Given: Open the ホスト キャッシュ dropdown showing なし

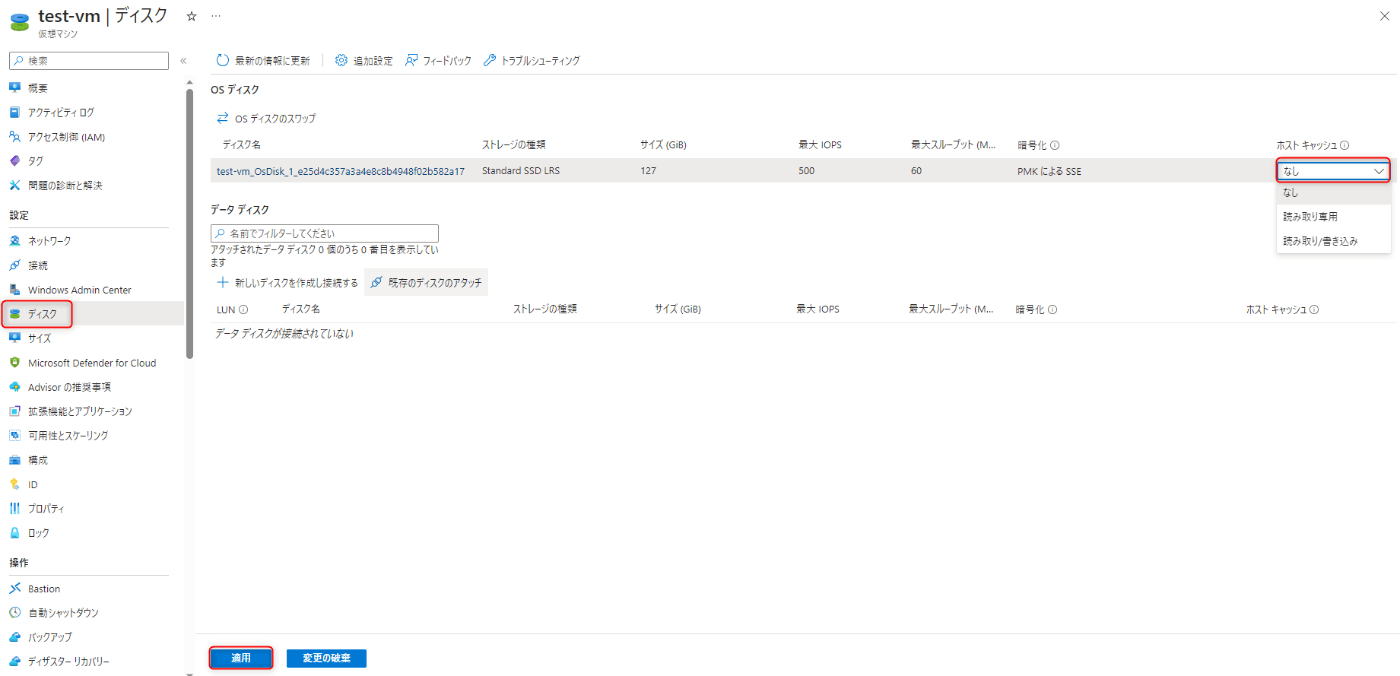Looking at the screenshot, I should (1333, 171).
